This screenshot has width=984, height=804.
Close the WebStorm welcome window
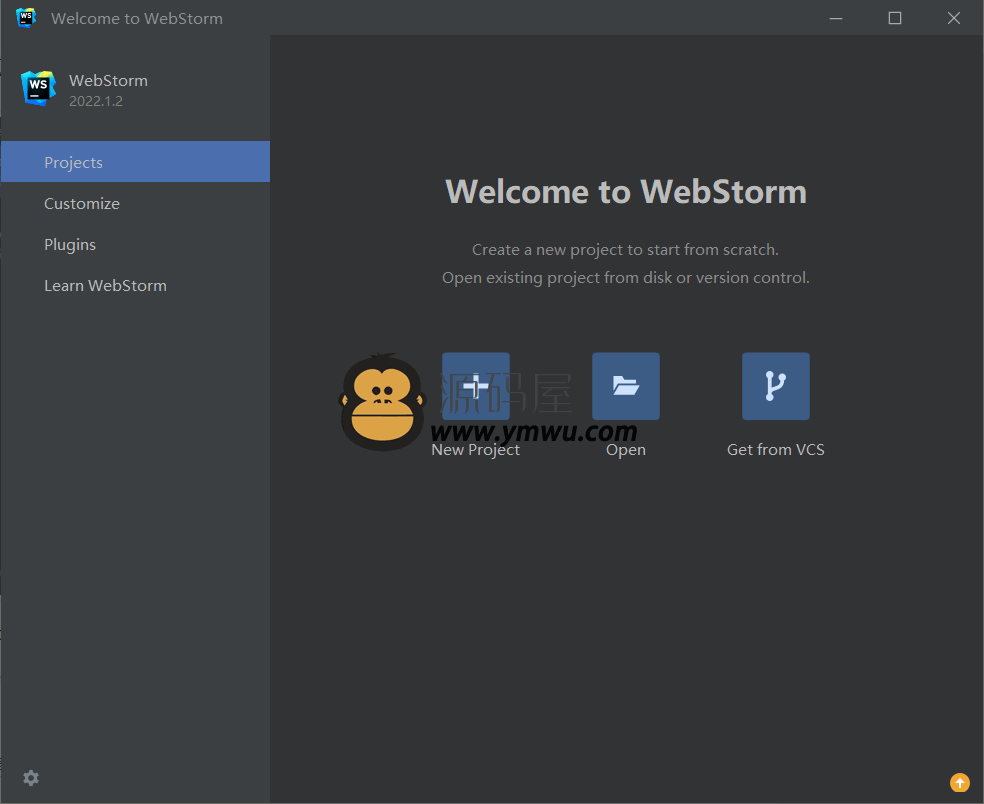point(954,18)
